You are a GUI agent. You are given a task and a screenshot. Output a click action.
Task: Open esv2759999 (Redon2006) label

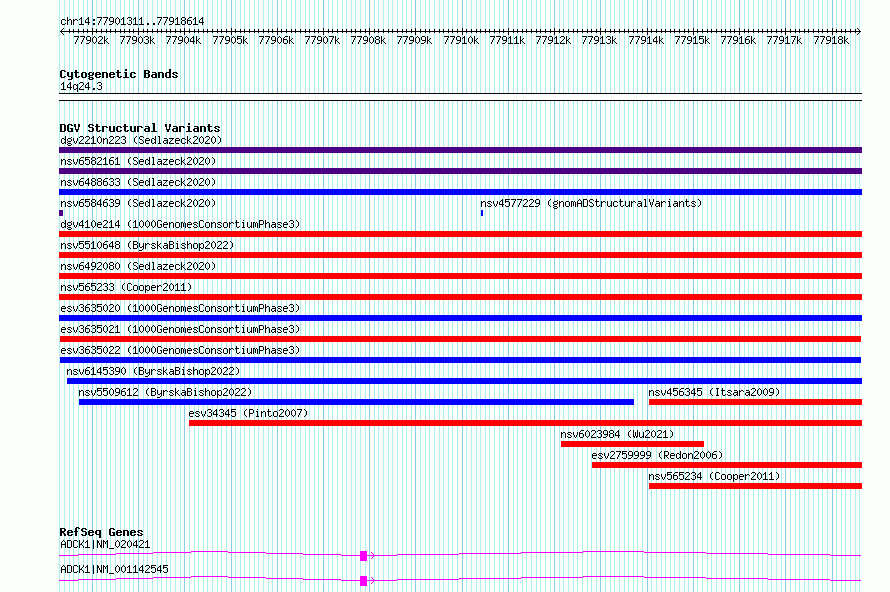pos(657,455)
